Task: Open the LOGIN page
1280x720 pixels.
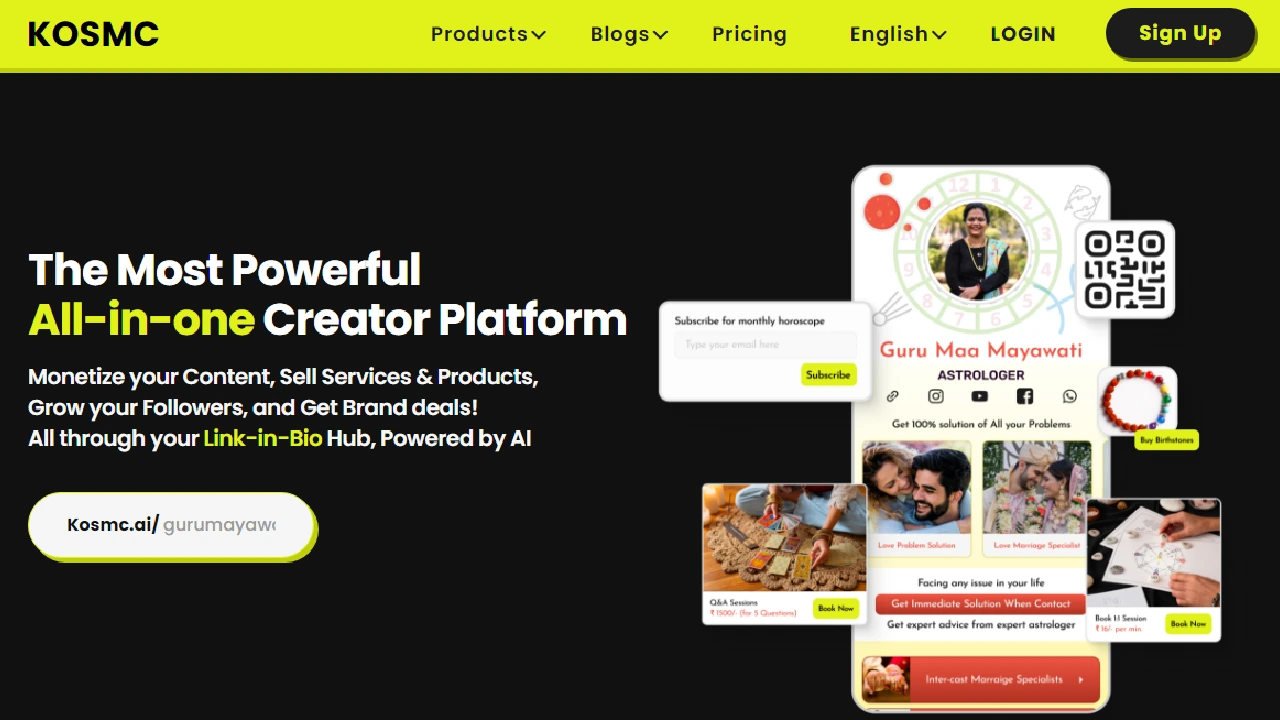Action: [1023, 34]
